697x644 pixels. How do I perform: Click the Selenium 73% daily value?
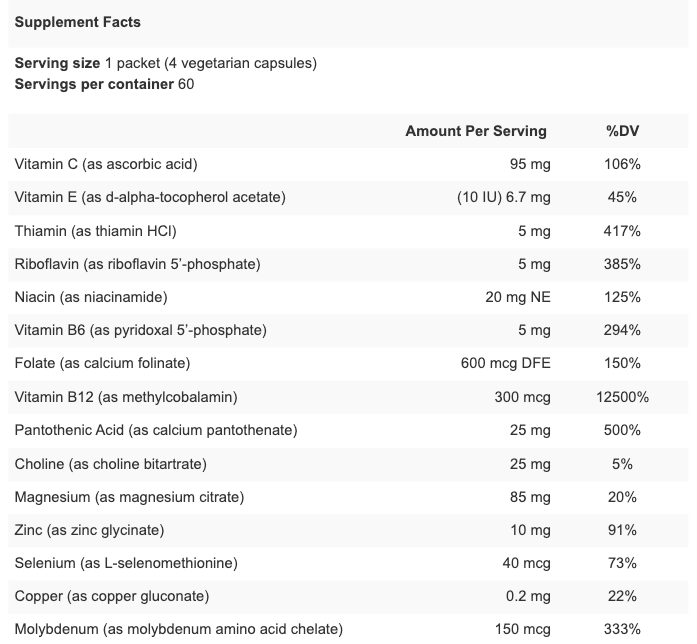[x=622, y=563]
